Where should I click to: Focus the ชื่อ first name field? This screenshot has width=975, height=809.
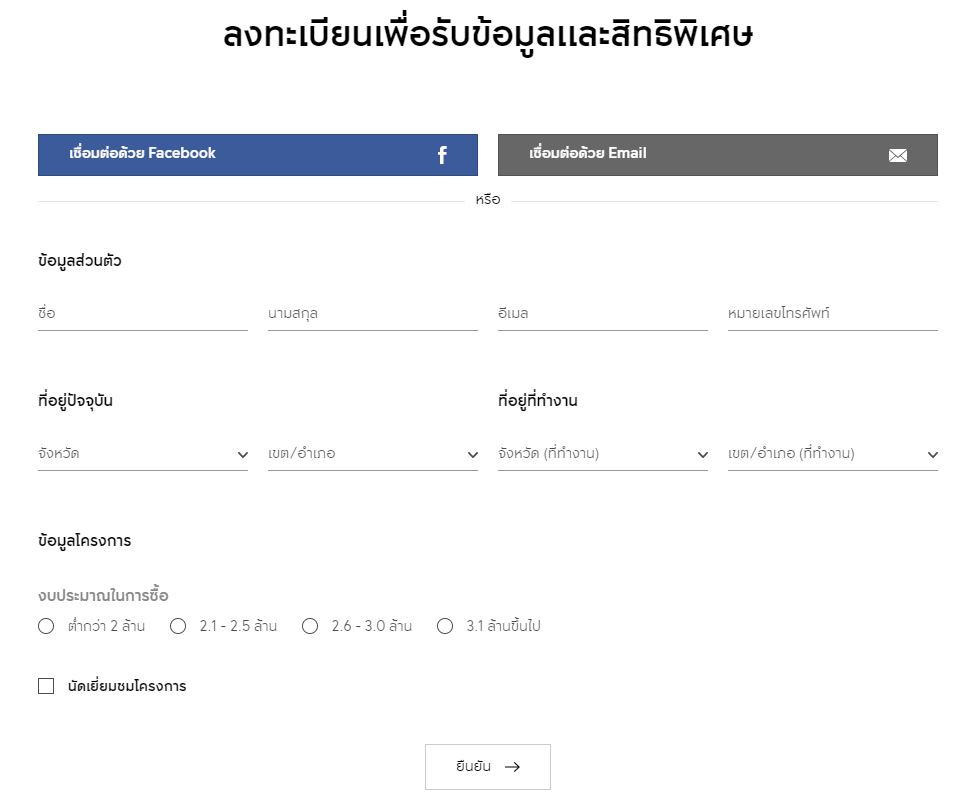pos(142,314)
